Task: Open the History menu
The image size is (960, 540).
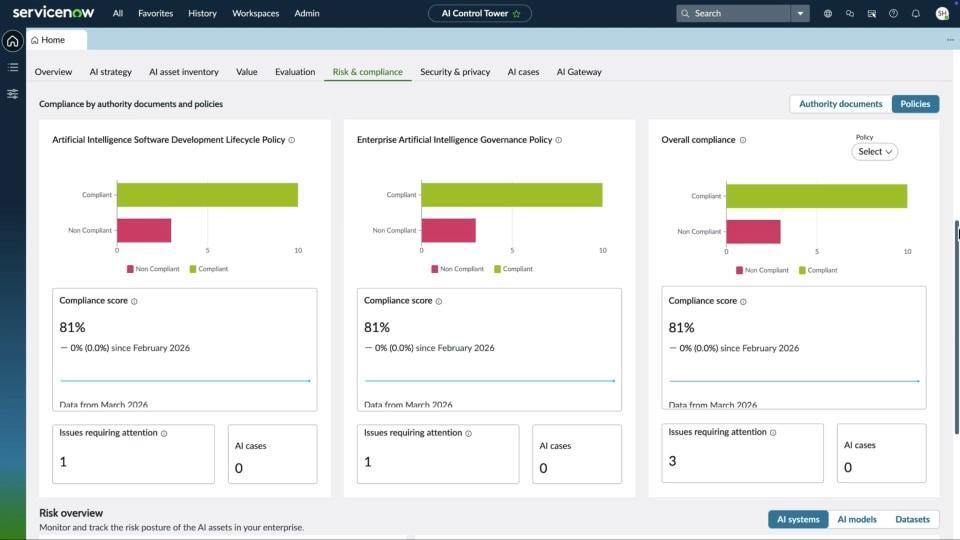Action: [x=202, y=13]
